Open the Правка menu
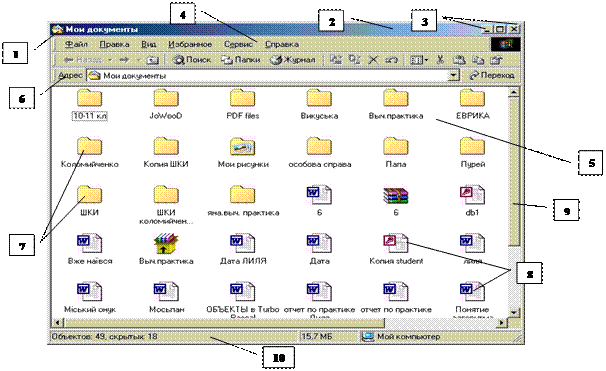This screenshot has height=371, width=606. pos(114,44)
